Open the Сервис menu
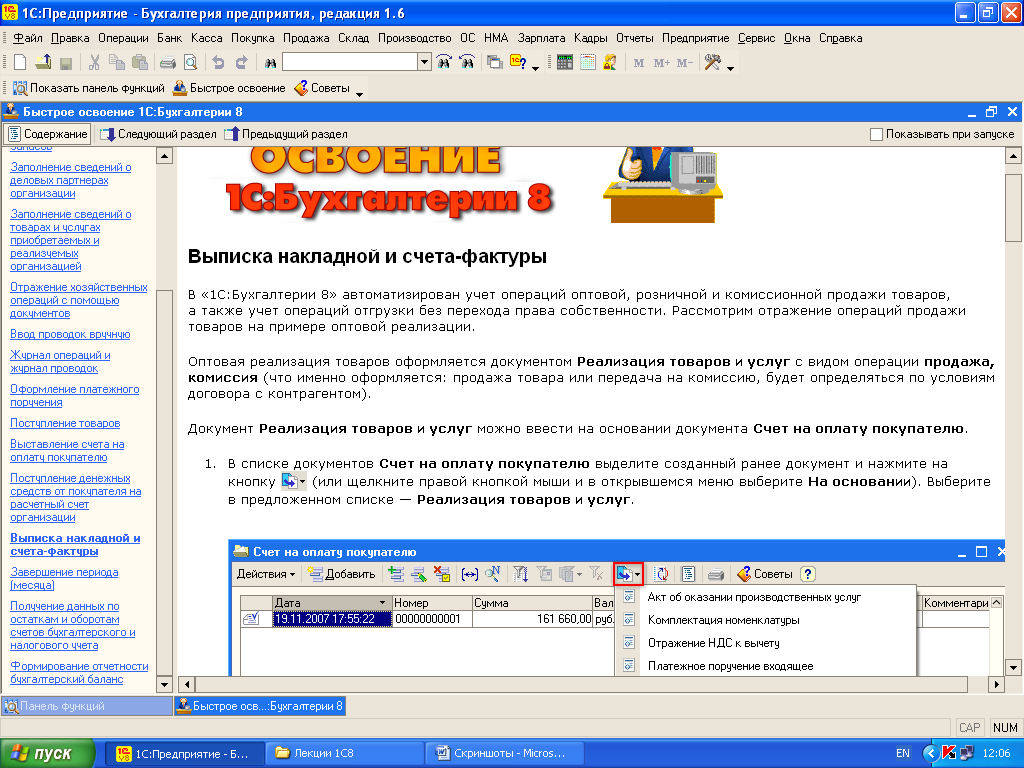The width and height of the screenshot is (1024, 768). pyautogui.click(x=756, y=38)
